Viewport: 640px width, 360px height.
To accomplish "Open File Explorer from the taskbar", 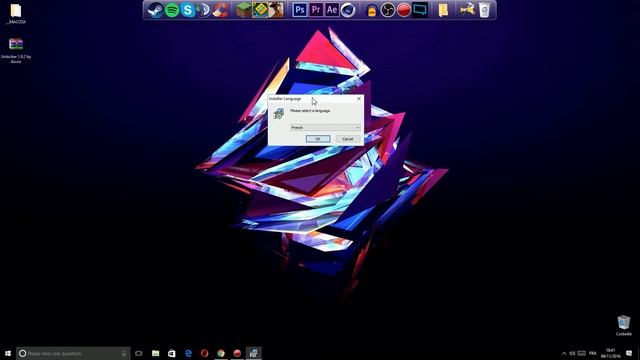I will 156,353.
